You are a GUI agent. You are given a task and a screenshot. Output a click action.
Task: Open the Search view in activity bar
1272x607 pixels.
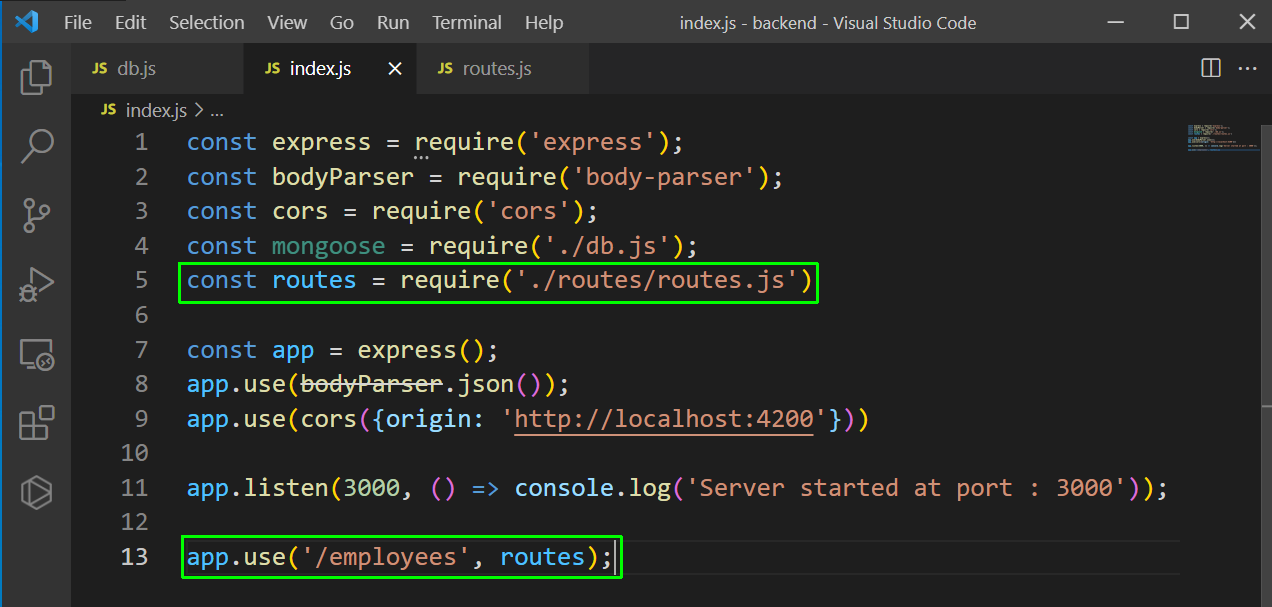36,146
